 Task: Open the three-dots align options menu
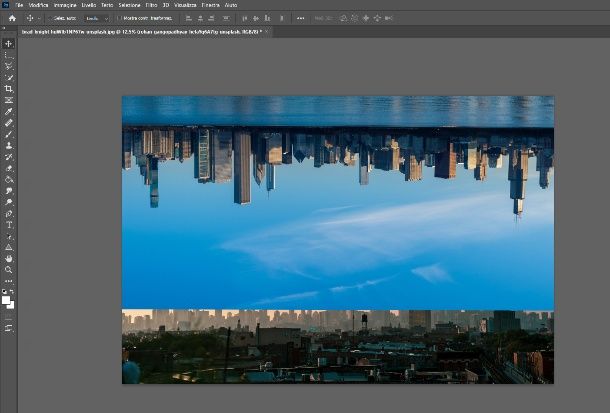click(x=300, y=18)
